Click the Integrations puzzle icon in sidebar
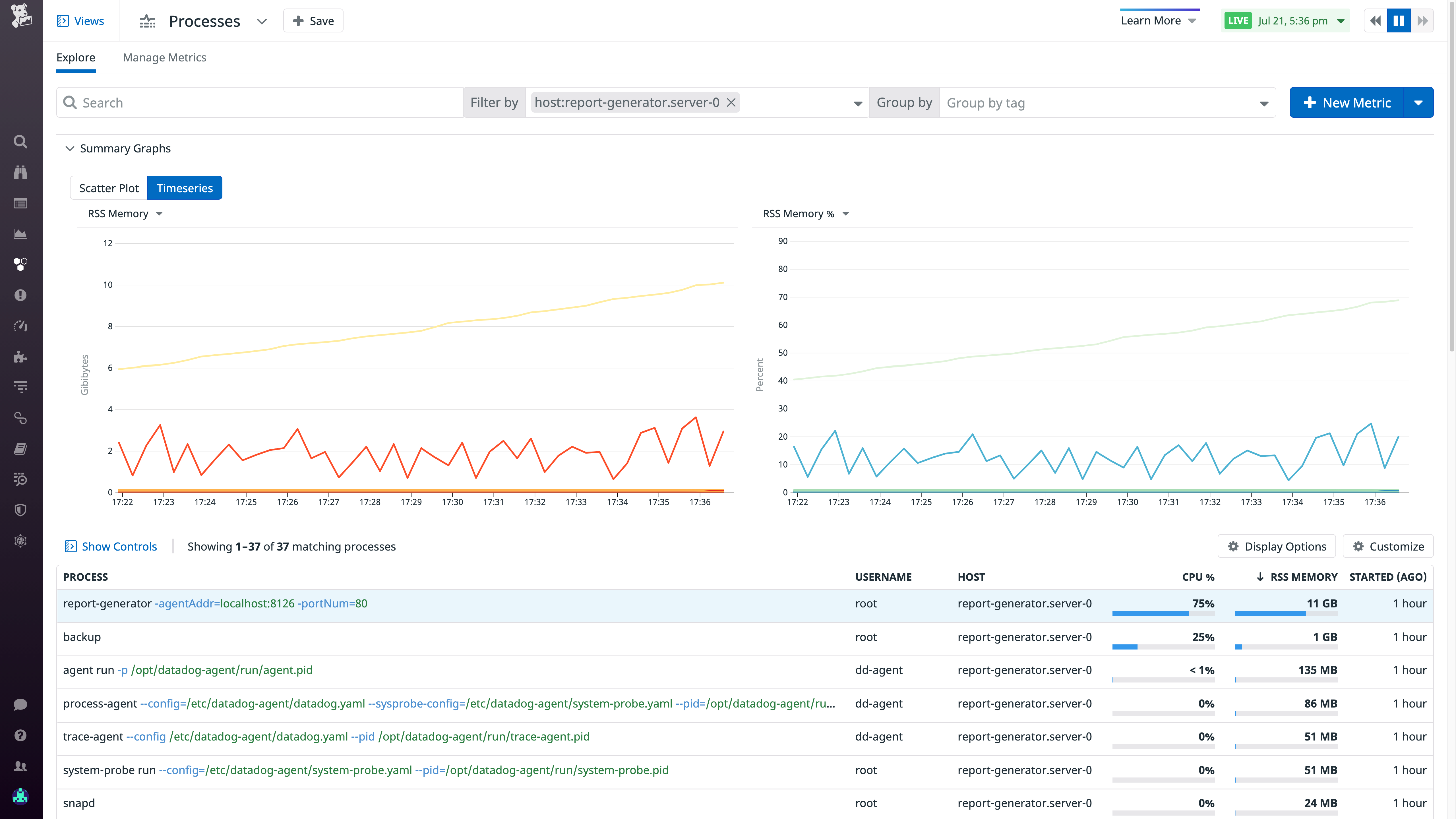 point(20,357)
